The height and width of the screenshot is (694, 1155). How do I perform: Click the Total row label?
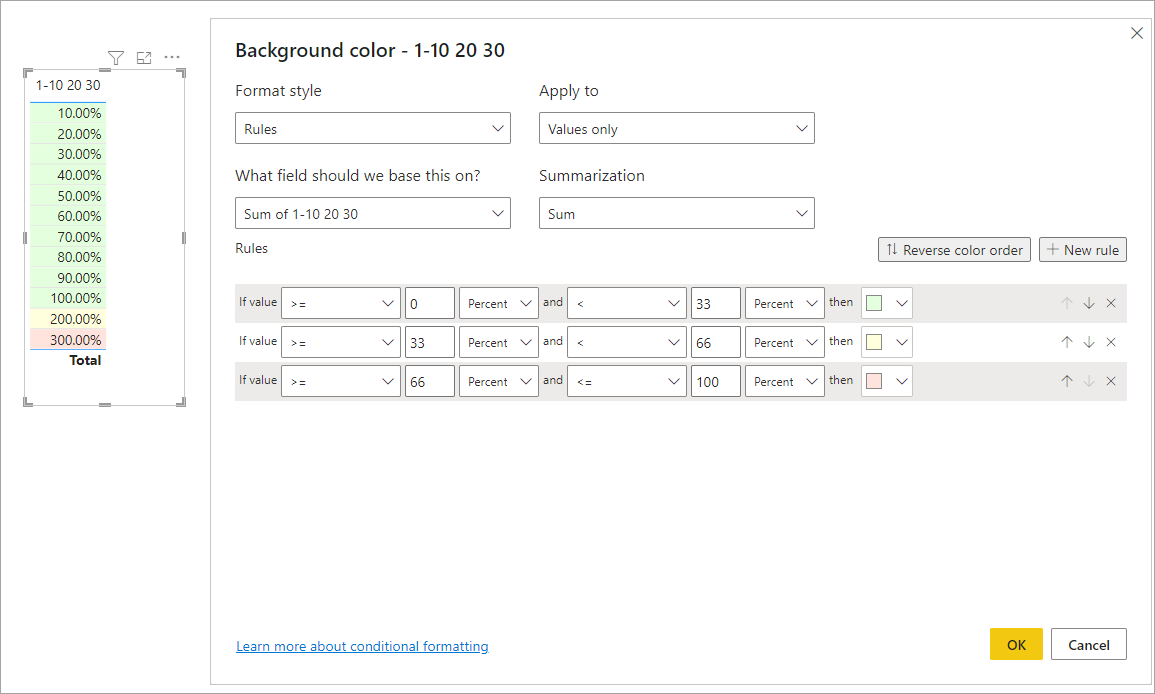[x=85, y=360]
